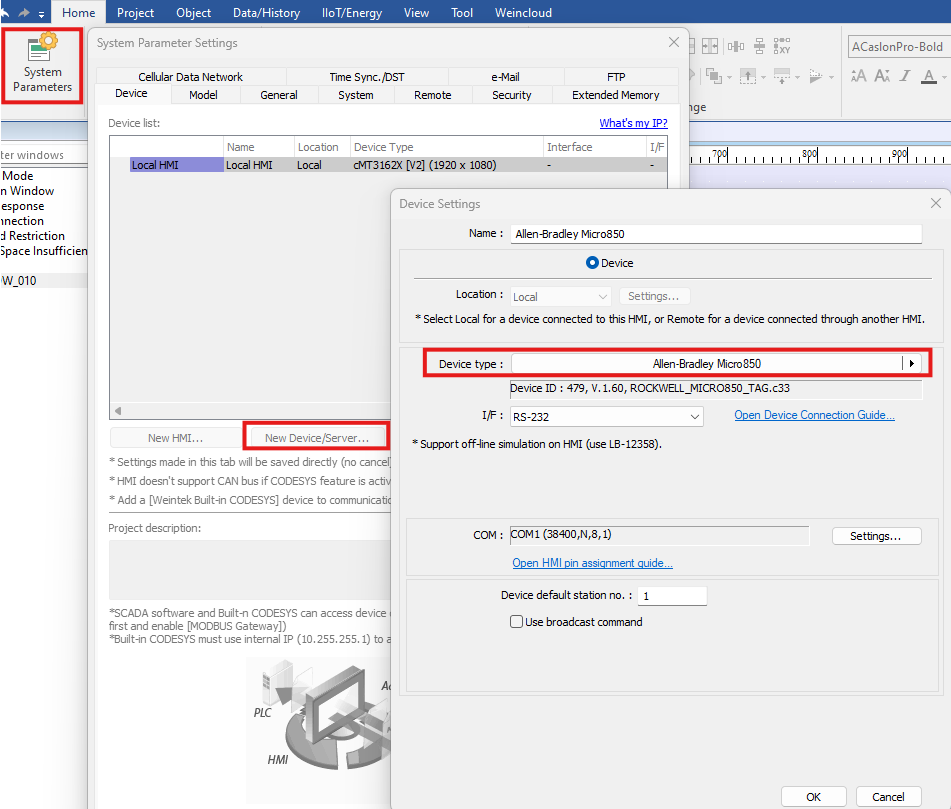This screenshot has width=951, height=809.
Task: Click the New Device/Server... button
Action: click(317, 437)
